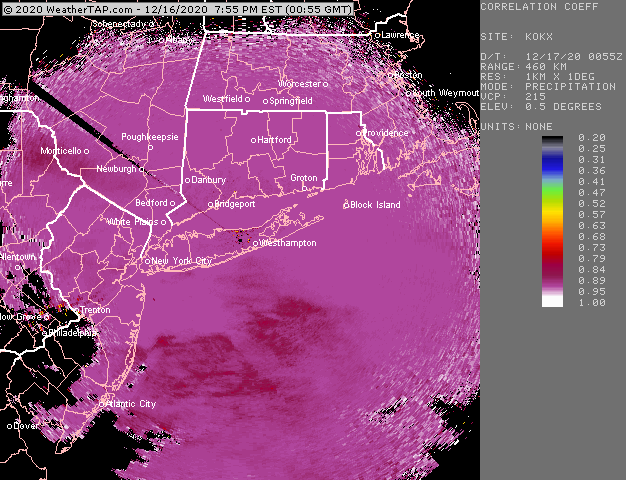Image resolution: width=626 pixels, height=480 pixels.
Task: Click the Monticello location marker
Action: tap(87, 151)
